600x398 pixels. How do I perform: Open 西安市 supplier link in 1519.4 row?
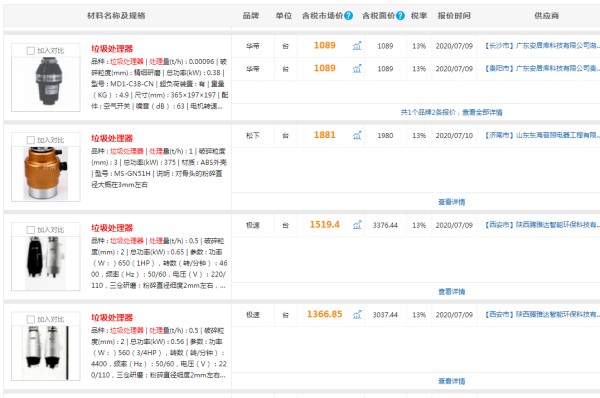(541, 225)
